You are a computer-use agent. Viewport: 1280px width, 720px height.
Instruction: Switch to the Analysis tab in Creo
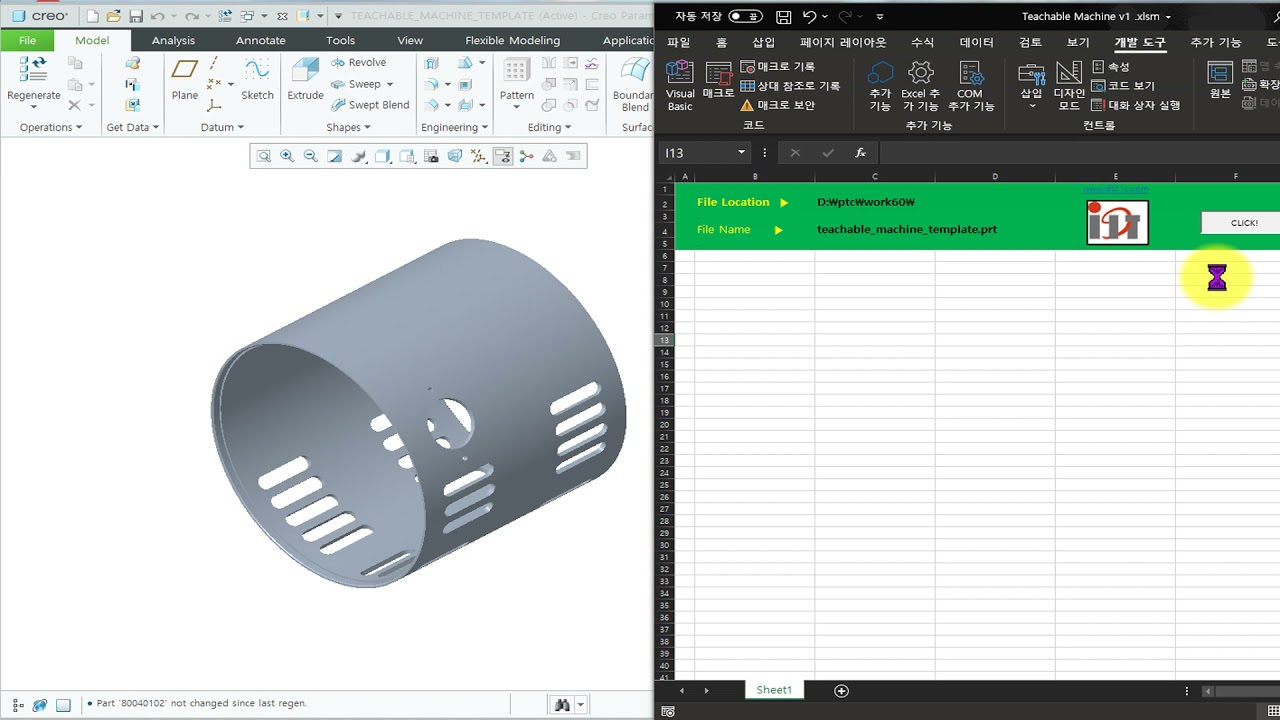click(x=173, y=40)
